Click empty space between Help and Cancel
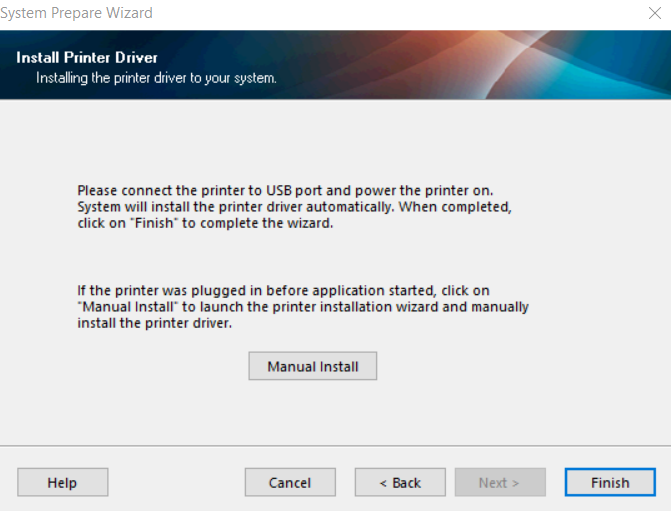Image resolution: width=671 pixels, height=511 pixels. pyautogui.click(x=176, y=482)
